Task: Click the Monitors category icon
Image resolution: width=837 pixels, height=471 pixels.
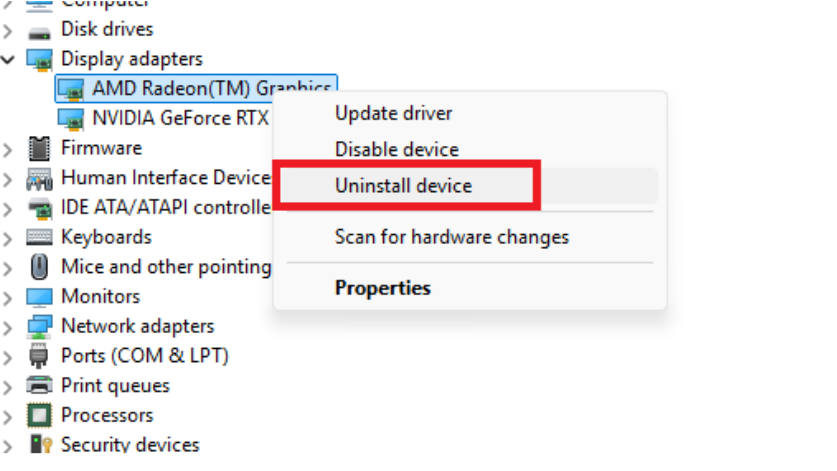Action: (x=40, y=297)
